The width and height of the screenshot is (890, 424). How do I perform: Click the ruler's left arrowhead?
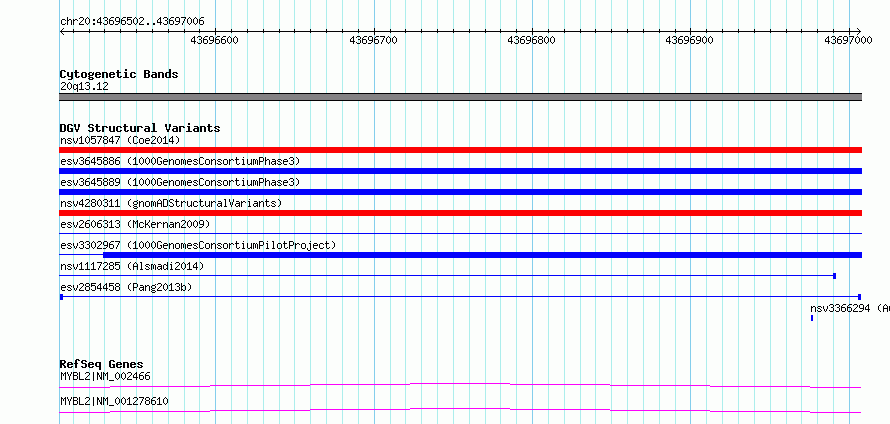(62, 31)
